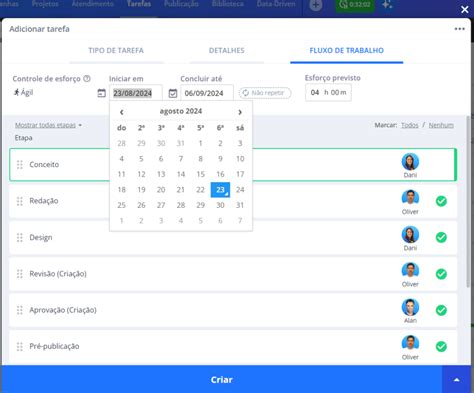Click the Aprovação (Criação) stage name
The image size is (474, 393).
[63, 310]
